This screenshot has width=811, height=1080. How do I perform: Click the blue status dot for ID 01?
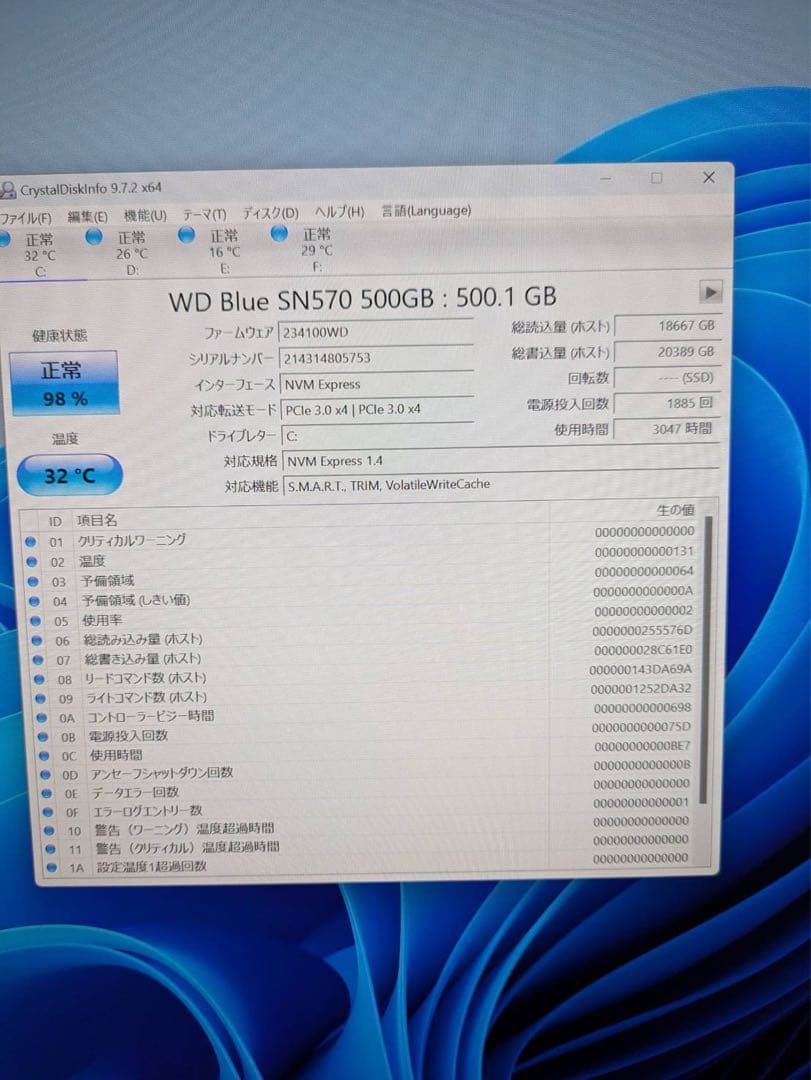coord(30,542)
